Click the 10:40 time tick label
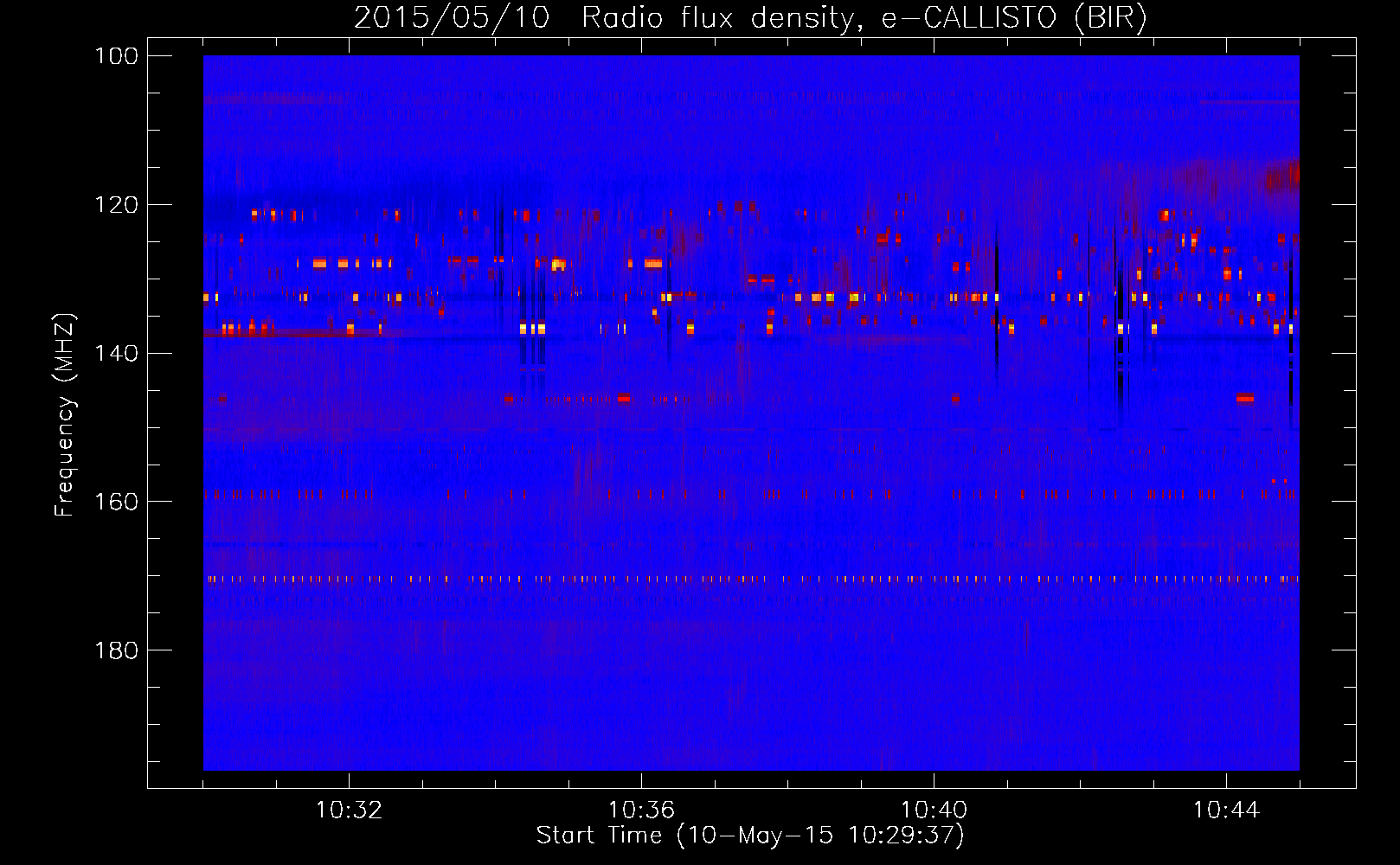 tap(934, 811)
